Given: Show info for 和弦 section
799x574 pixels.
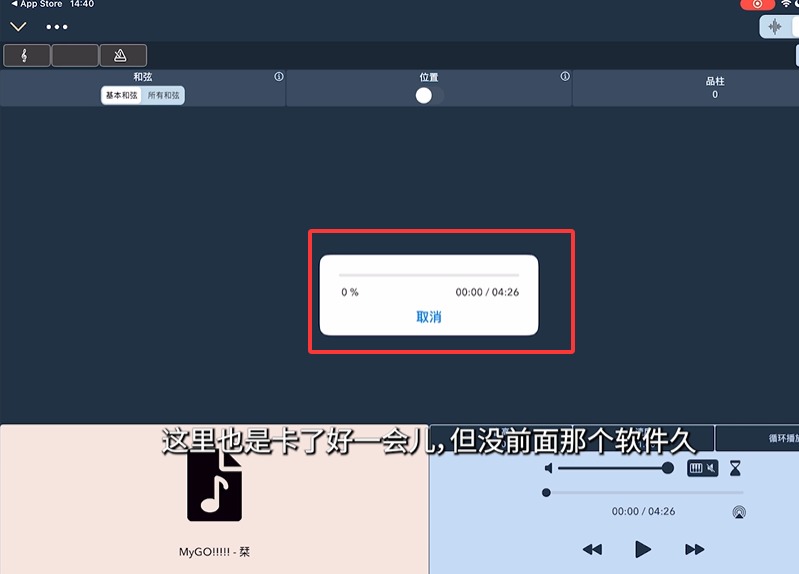Looking at the screenshot, I should (279, 77).
